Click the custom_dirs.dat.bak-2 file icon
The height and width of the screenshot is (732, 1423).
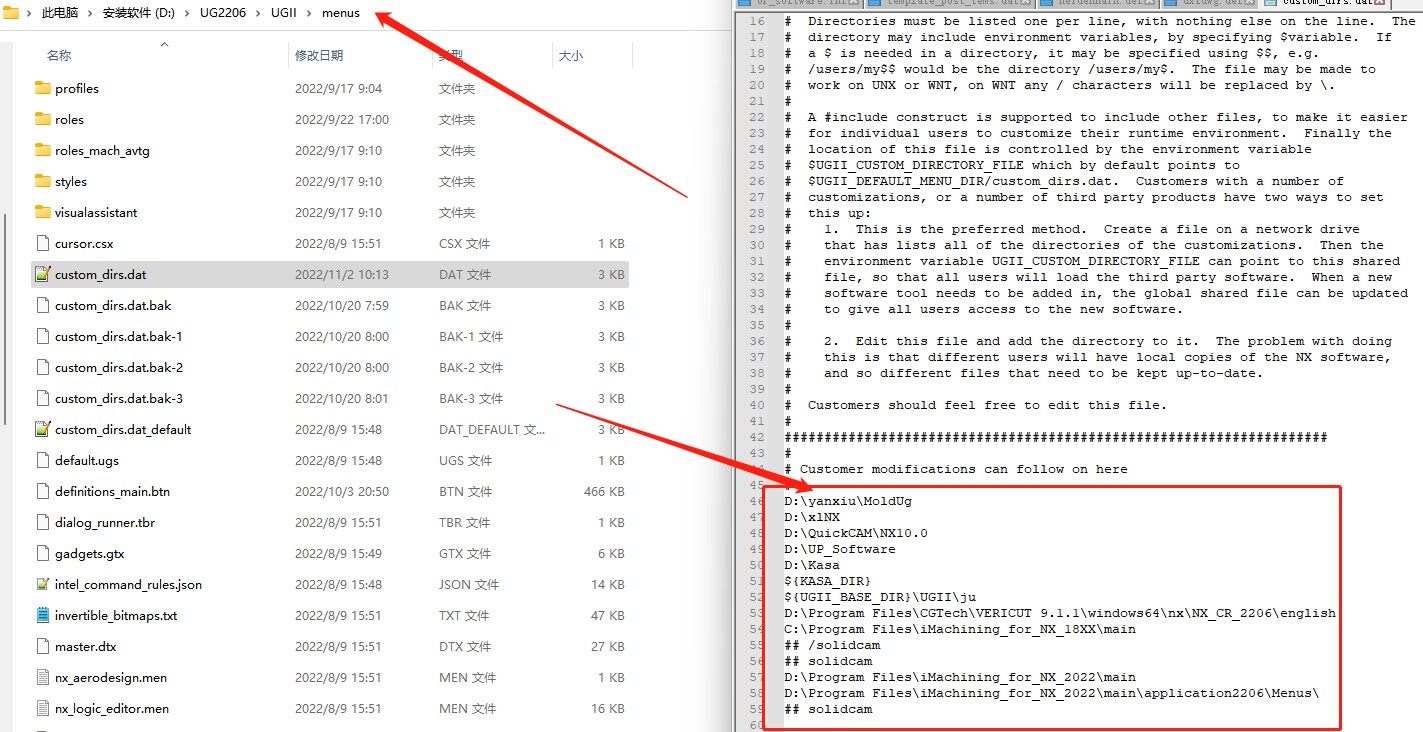[x=42, y=367]
